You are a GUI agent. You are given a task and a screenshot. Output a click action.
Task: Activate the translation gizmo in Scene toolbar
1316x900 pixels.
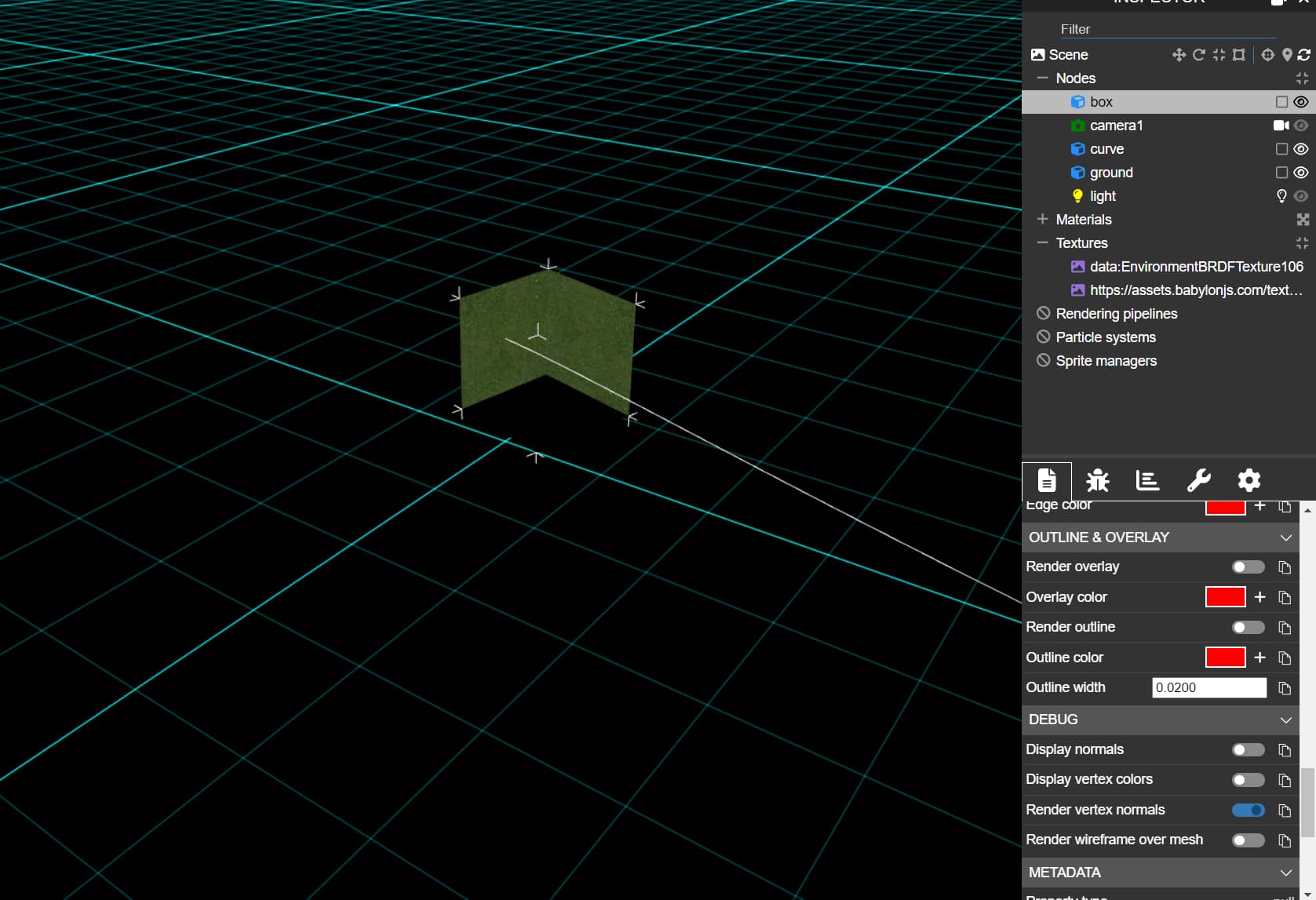point(1179,55)
